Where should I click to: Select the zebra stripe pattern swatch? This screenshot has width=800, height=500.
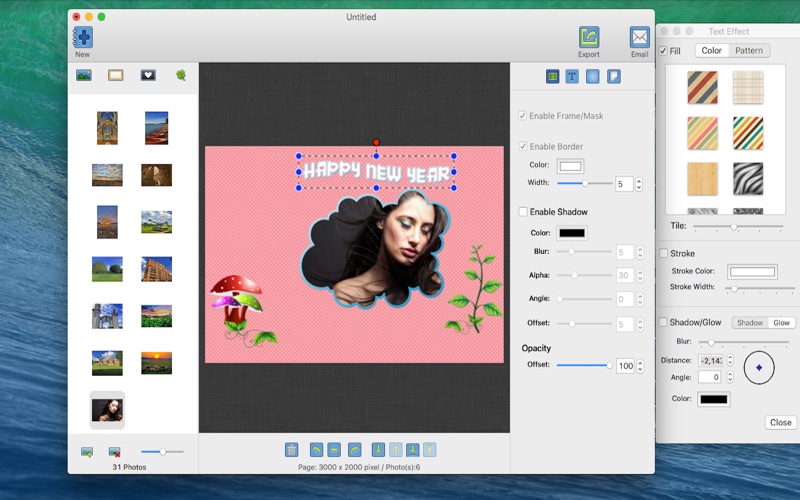coord(748,179)
